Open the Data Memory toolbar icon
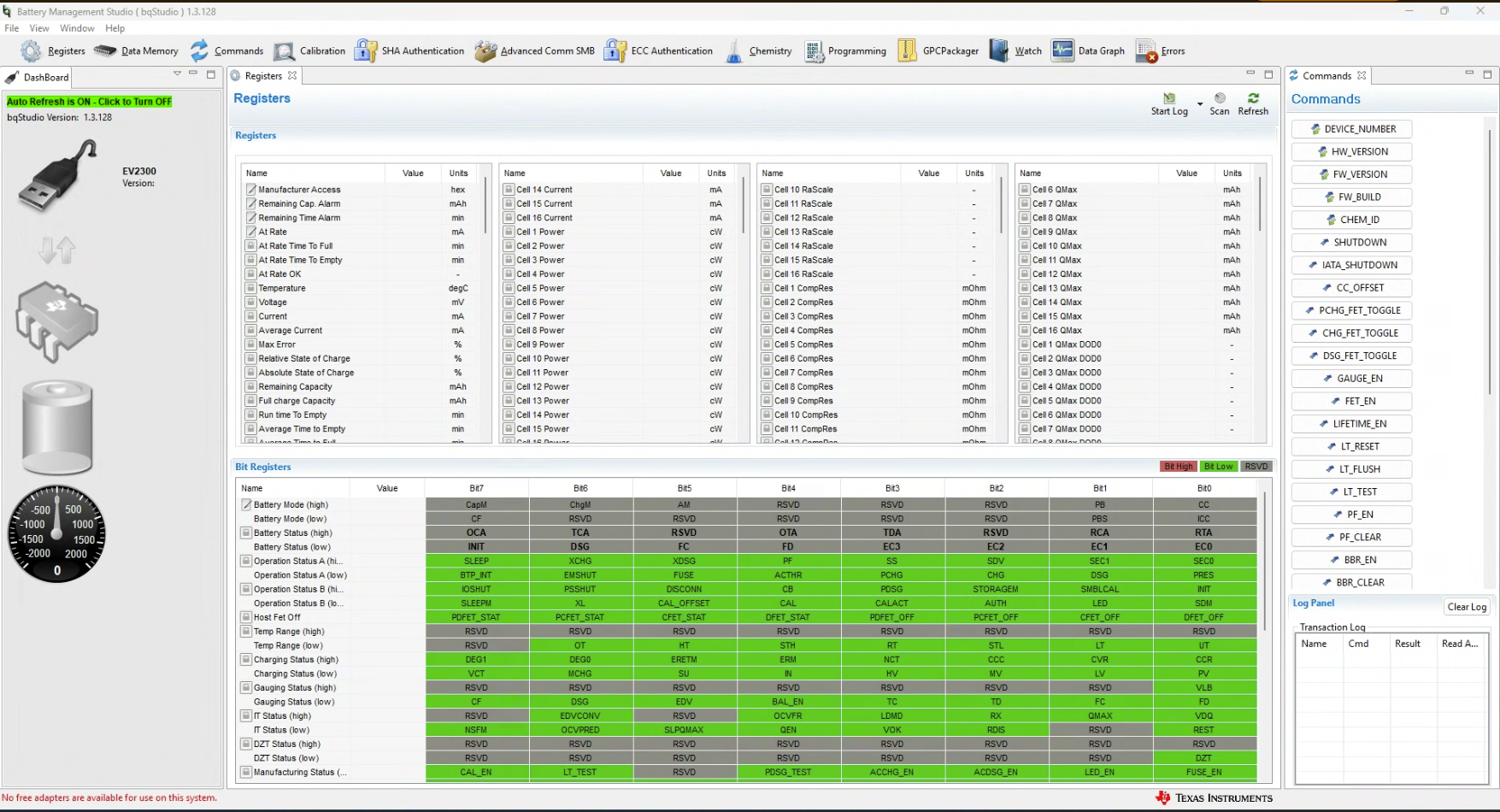This screenshot has width=1500, height=812. pyautogui.click(x=105, y=51)
